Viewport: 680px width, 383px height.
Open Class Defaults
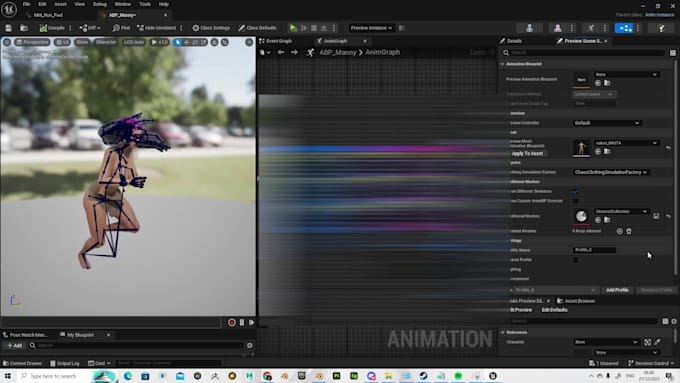pos(257,28)
